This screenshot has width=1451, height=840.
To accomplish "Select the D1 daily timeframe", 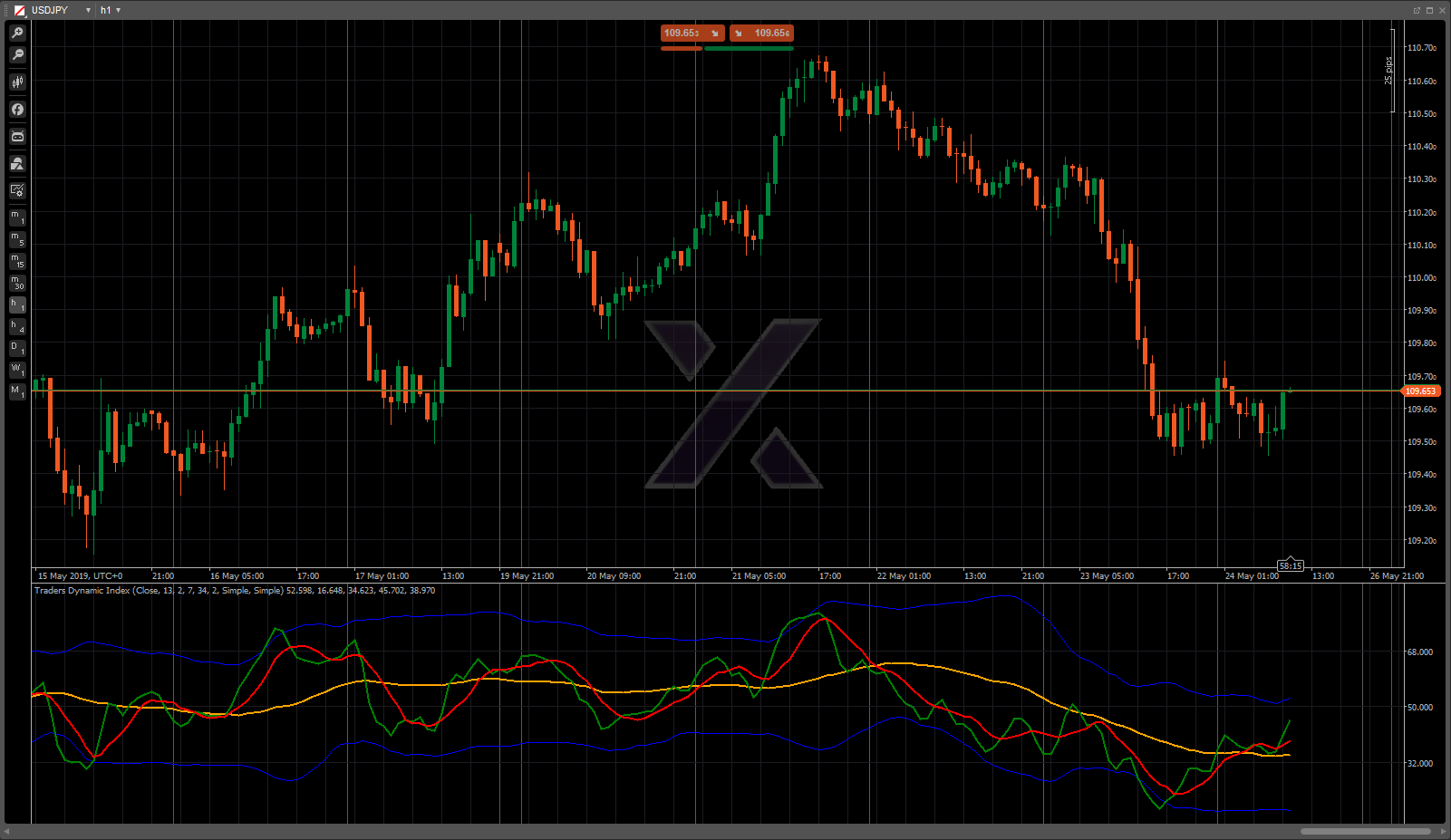I will [17, 349].
